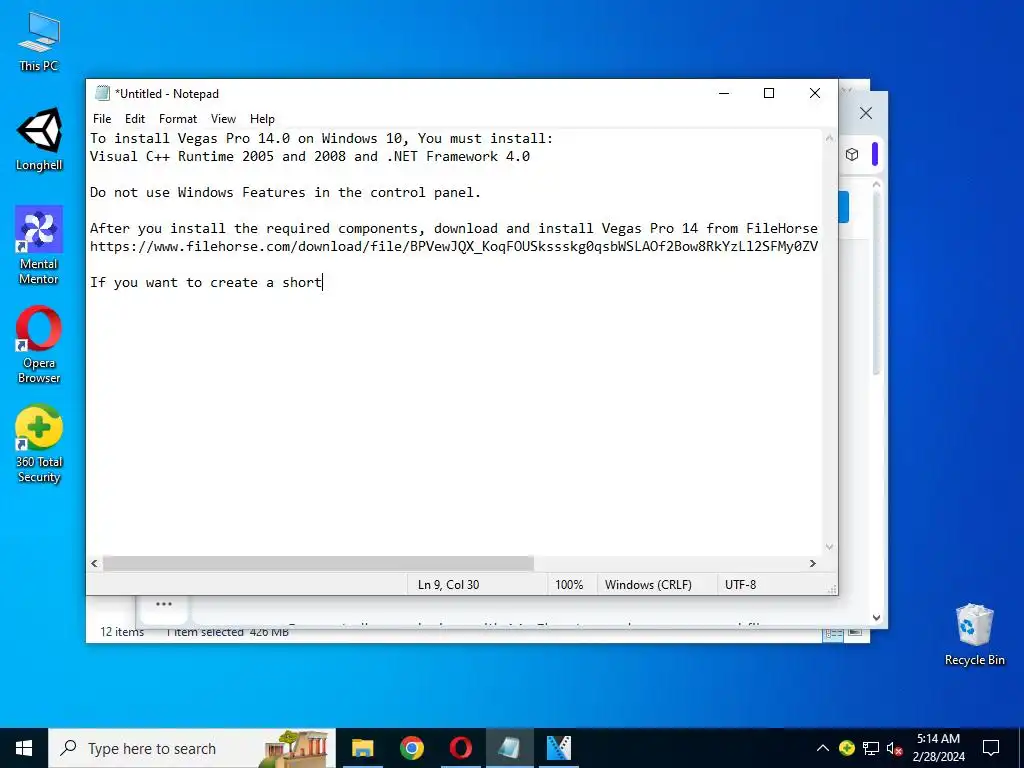Screen dimensions: 1024x768
Task: Show hidden system tray icons
Action: click(823, 748)
